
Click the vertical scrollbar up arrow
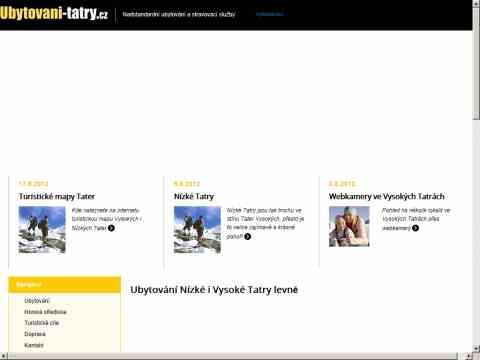[476, 3]
